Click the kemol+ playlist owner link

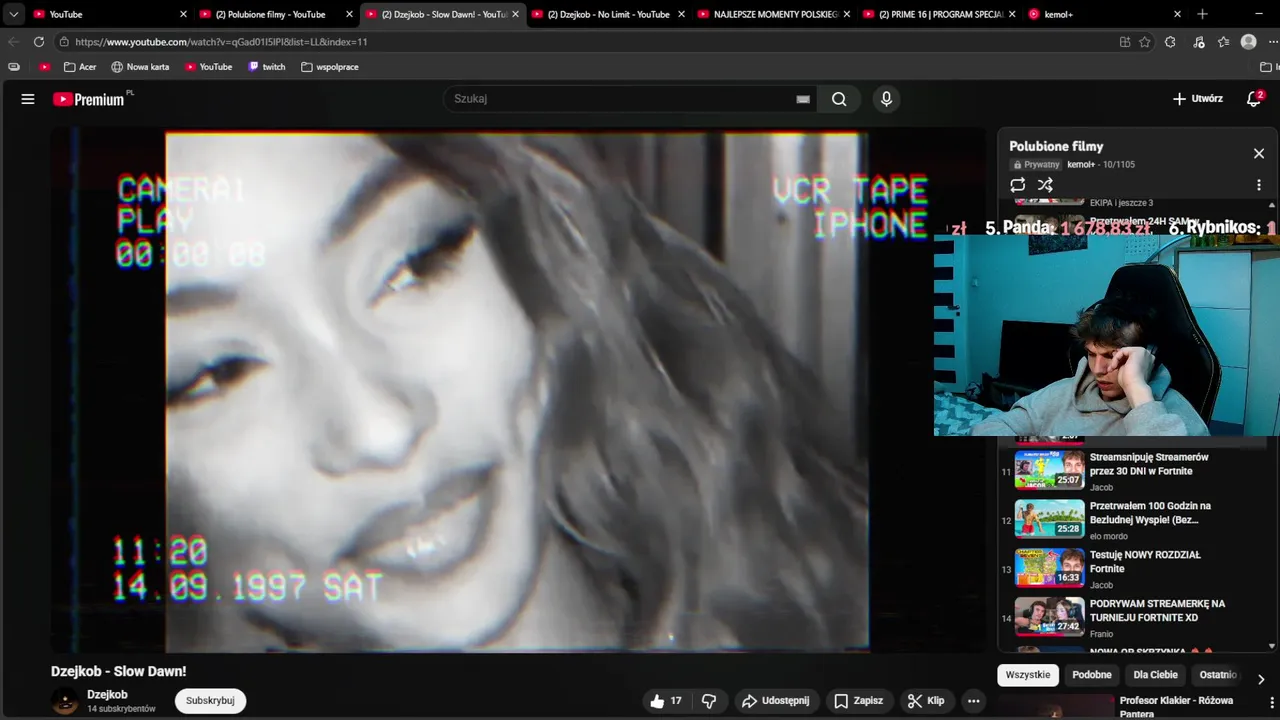click(1081, 165)
